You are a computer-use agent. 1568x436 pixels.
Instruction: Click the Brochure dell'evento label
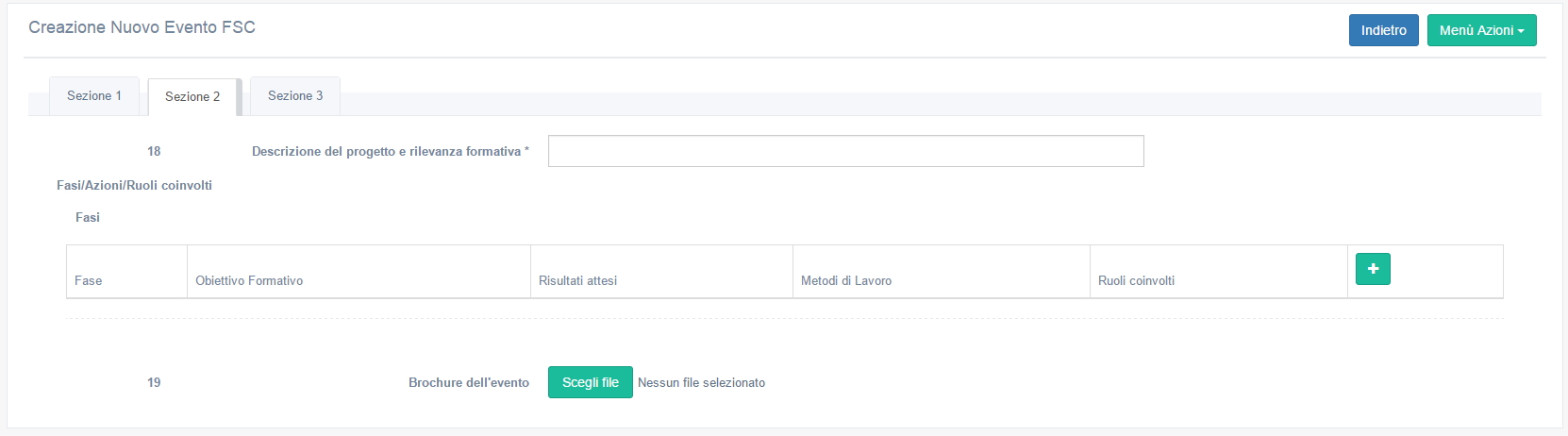click(x=468, y=382)
